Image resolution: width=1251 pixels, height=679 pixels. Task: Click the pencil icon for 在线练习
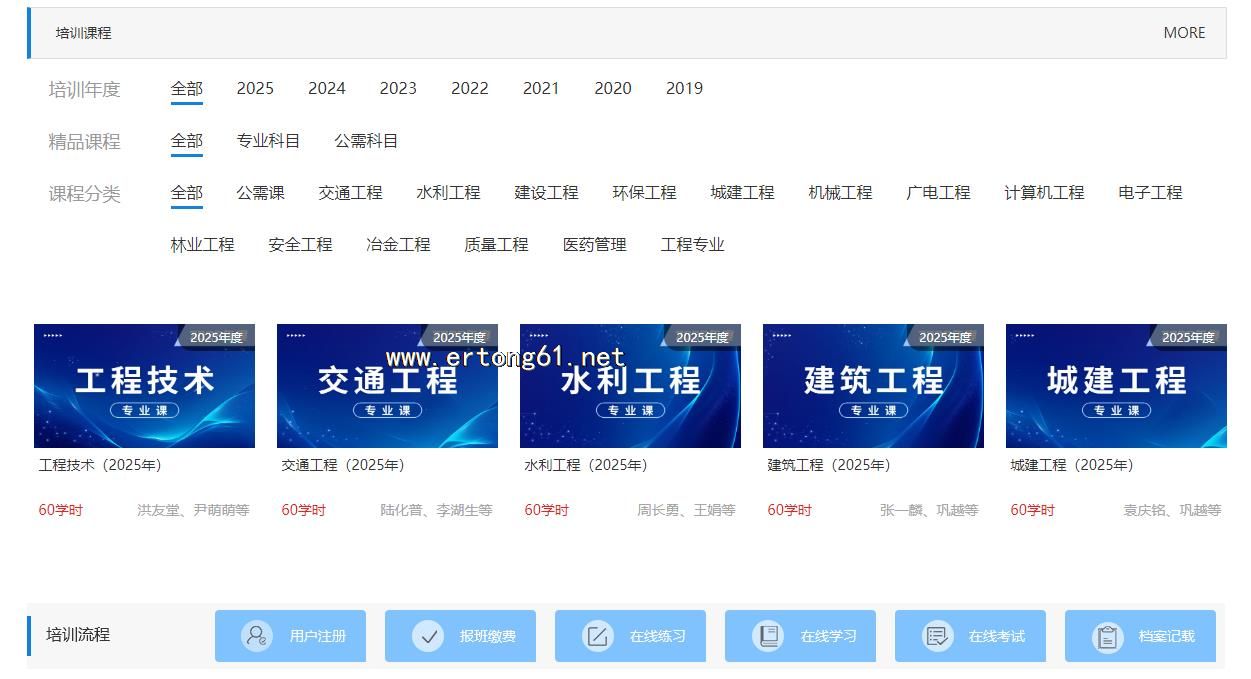pyautogui.click(x=598, y=636)
